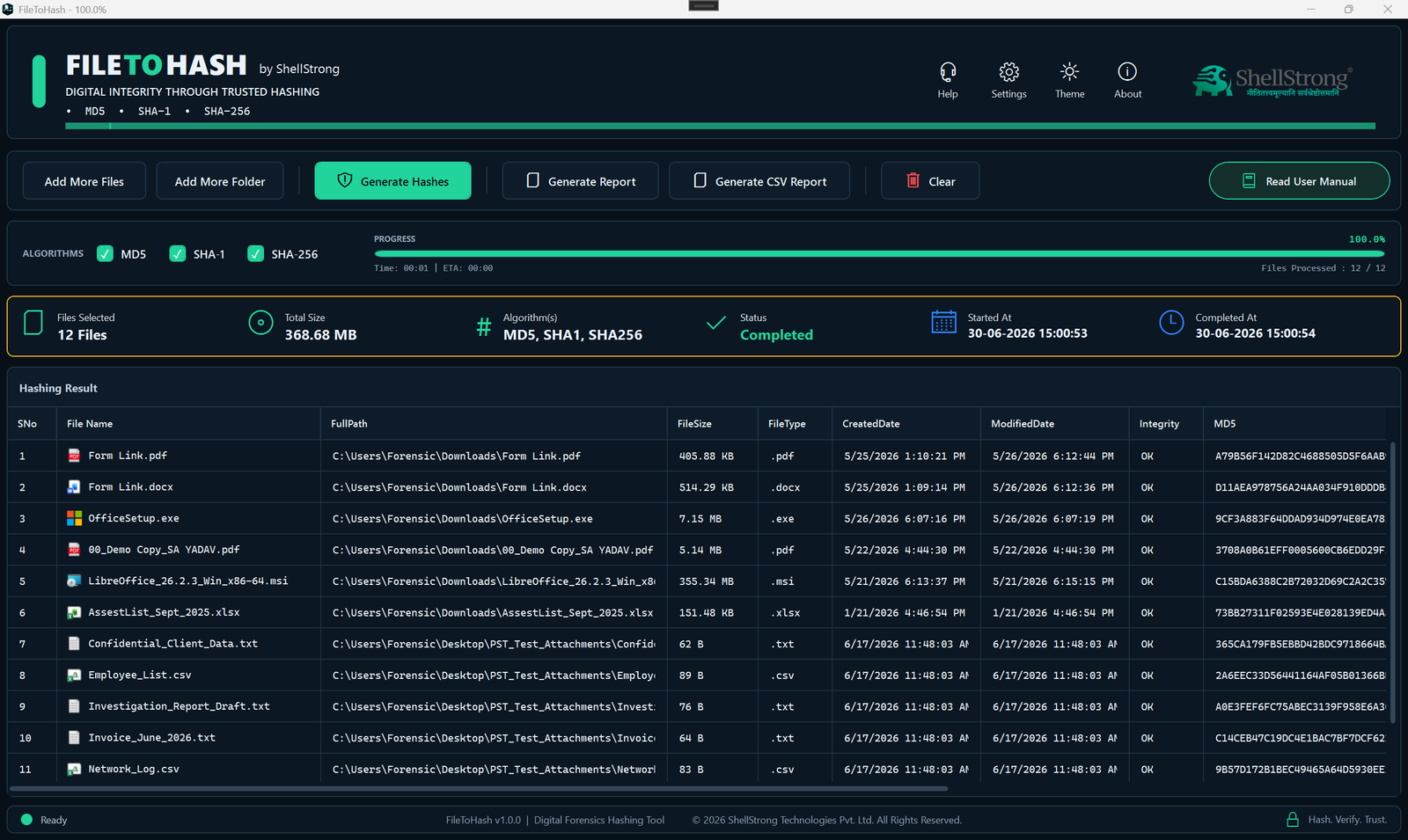Click the file icon for Investigation_Report_Draft.txt
Image resolution: width=1408 pixels, height=840 pixels.
coord(75,706)
